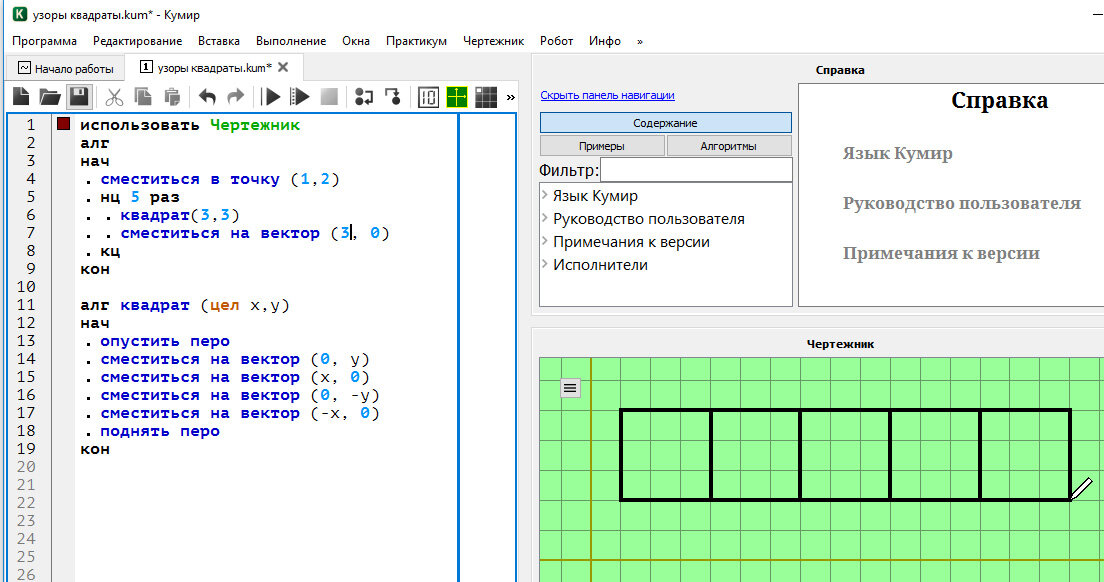This screenshot has height=582, width=1104.
Task: Click the Примеры button
Action: pos(601,146)
